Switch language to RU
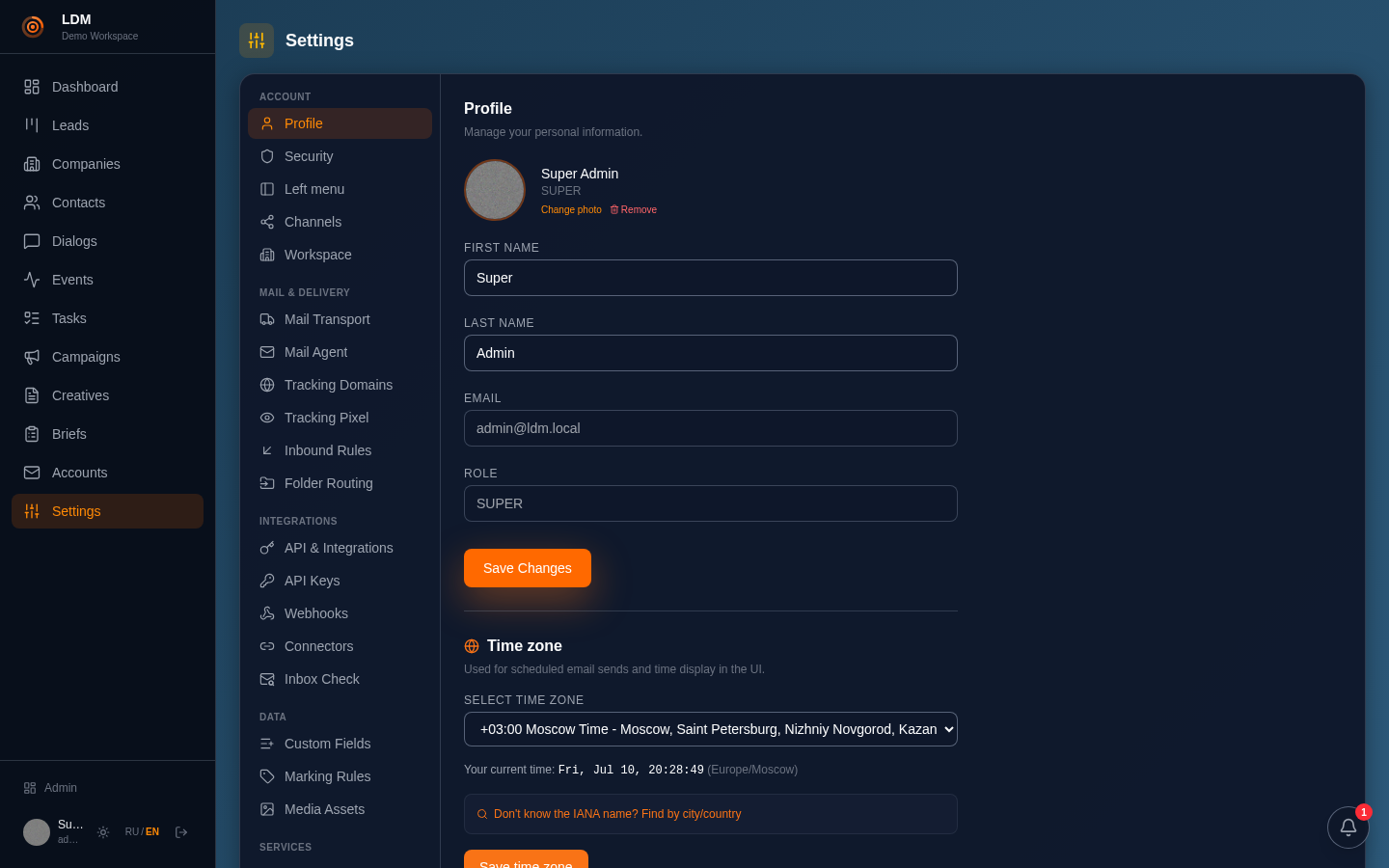This screenshot has width=1389, height=868. 131,832
